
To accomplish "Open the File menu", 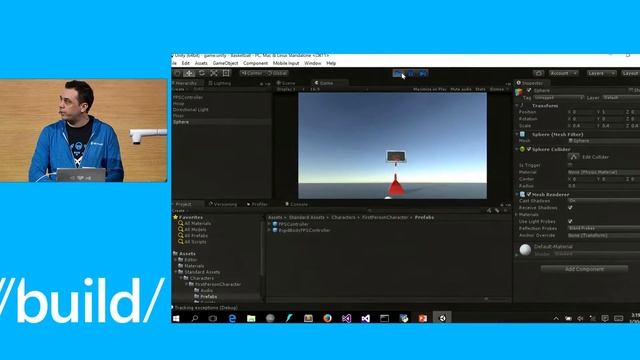I will click(x=174, y=63).
